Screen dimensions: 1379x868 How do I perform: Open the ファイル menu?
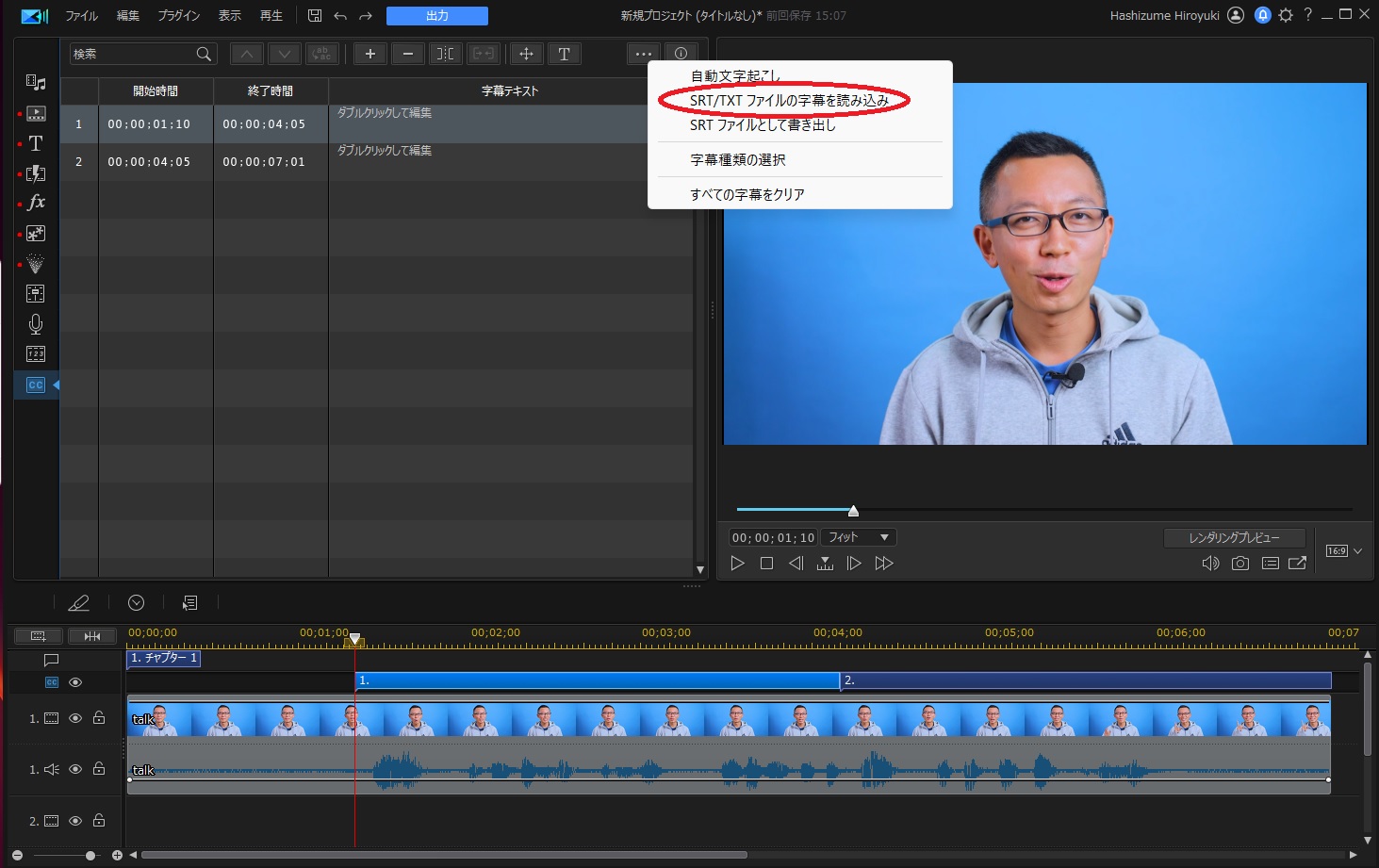81,16
